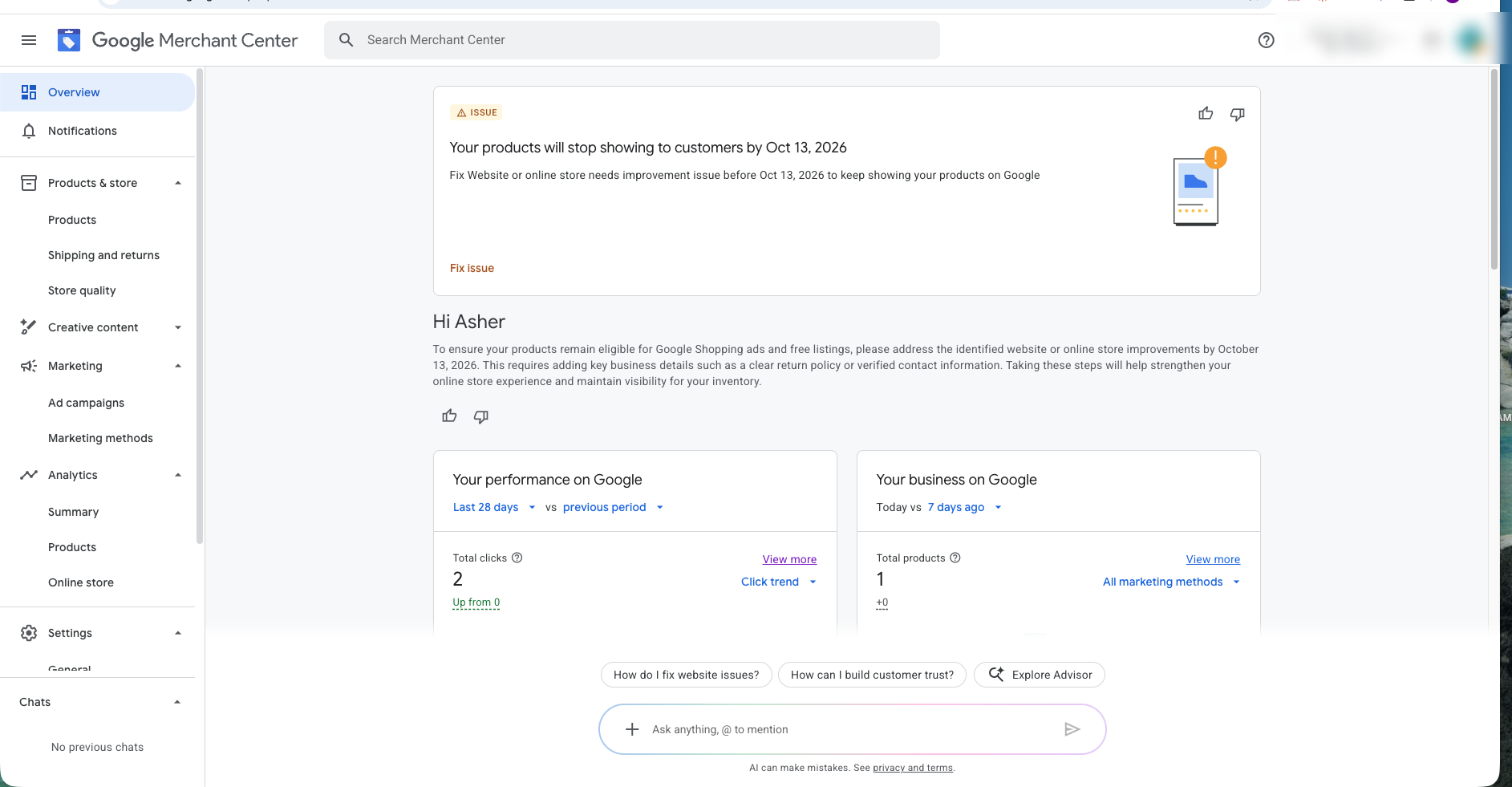Click View more under Total products
Image resolution: width=1512 pixels, height=787 pixels.
click(x=1213, y=559)
